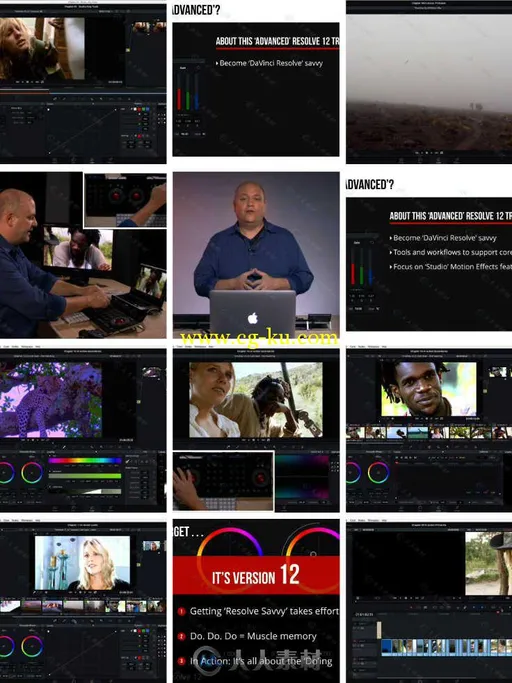This screenshot has width=512, height=683.
Task: Open the Edit page icon in leopard screenshot
Action: (x=73, y=508)
